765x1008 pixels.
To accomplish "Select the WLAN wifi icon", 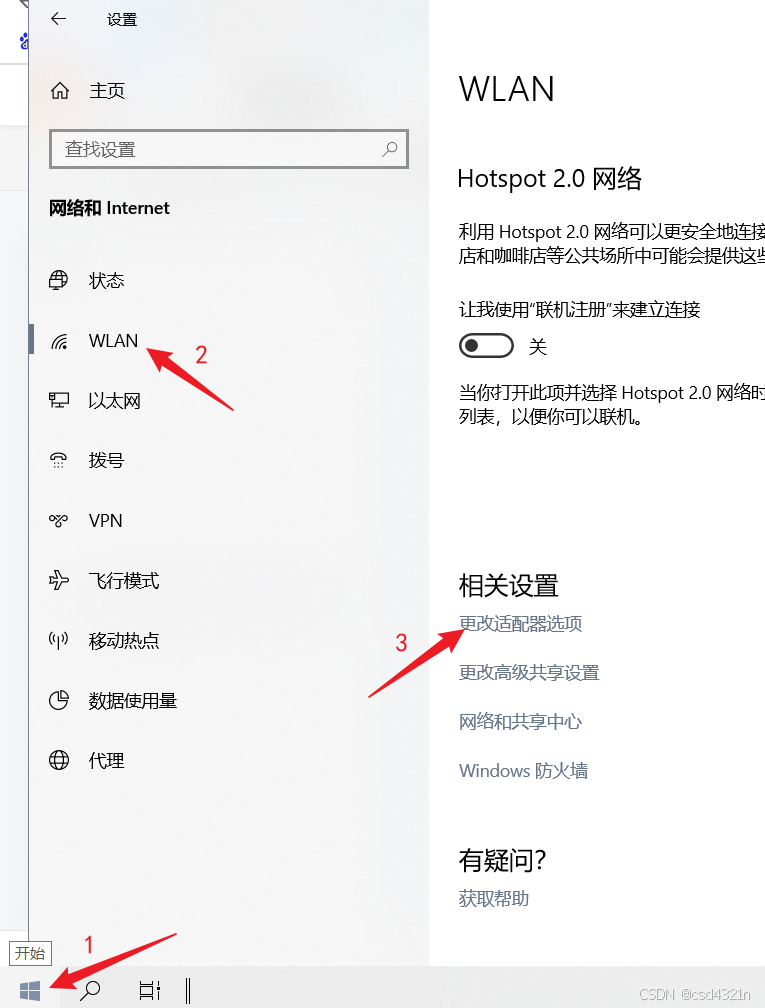I will [x=59, y=341].
